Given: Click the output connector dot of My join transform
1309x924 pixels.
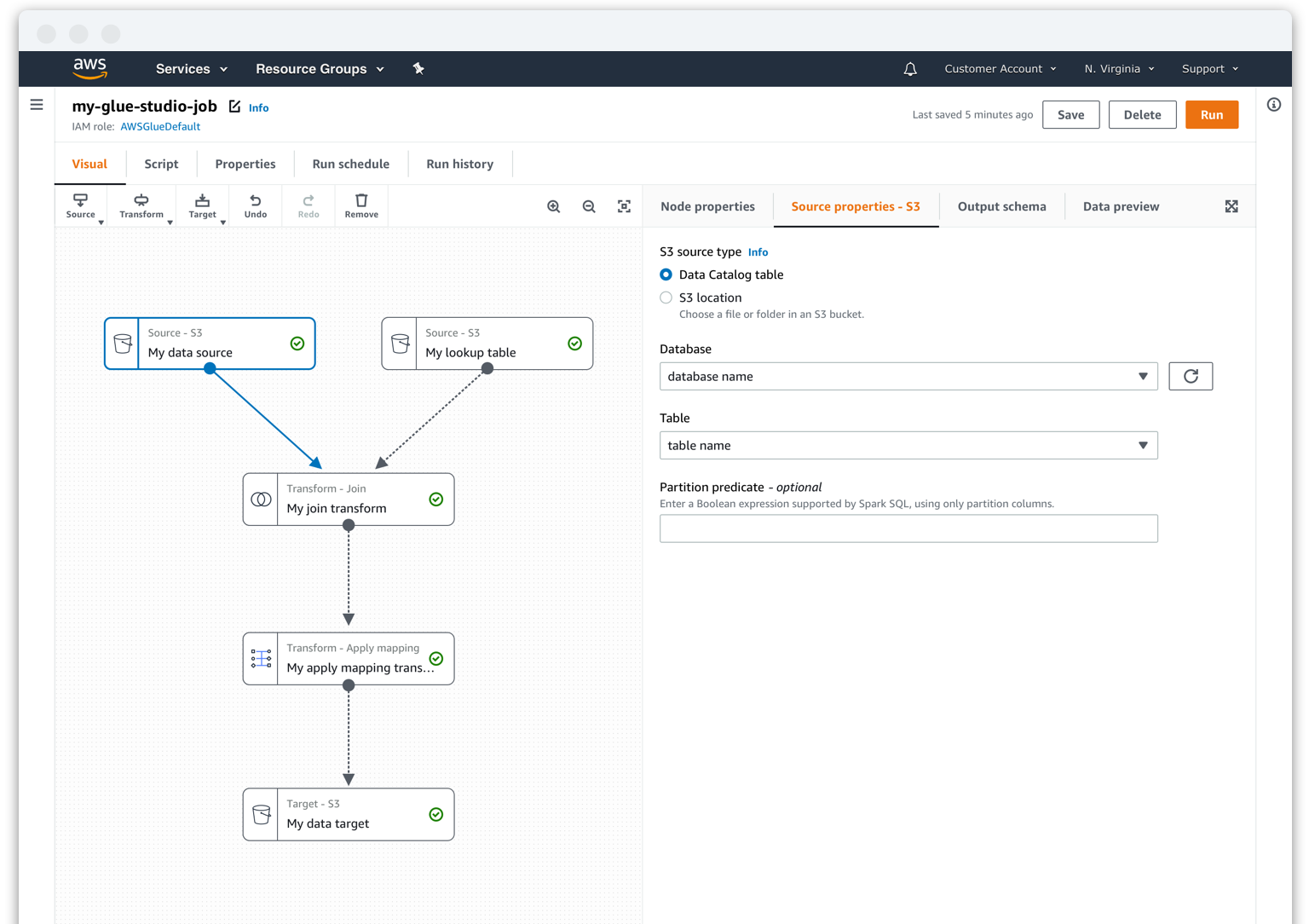Looking at the screenshot, I should [x=349, y=526].
